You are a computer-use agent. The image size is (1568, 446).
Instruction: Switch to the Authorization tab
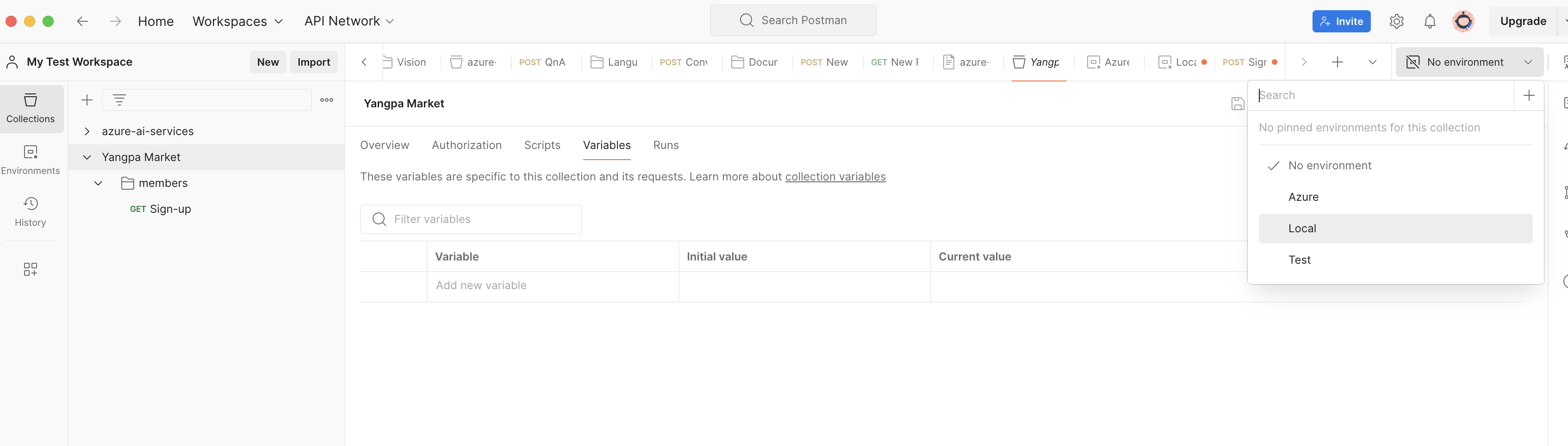coord(467,145)
